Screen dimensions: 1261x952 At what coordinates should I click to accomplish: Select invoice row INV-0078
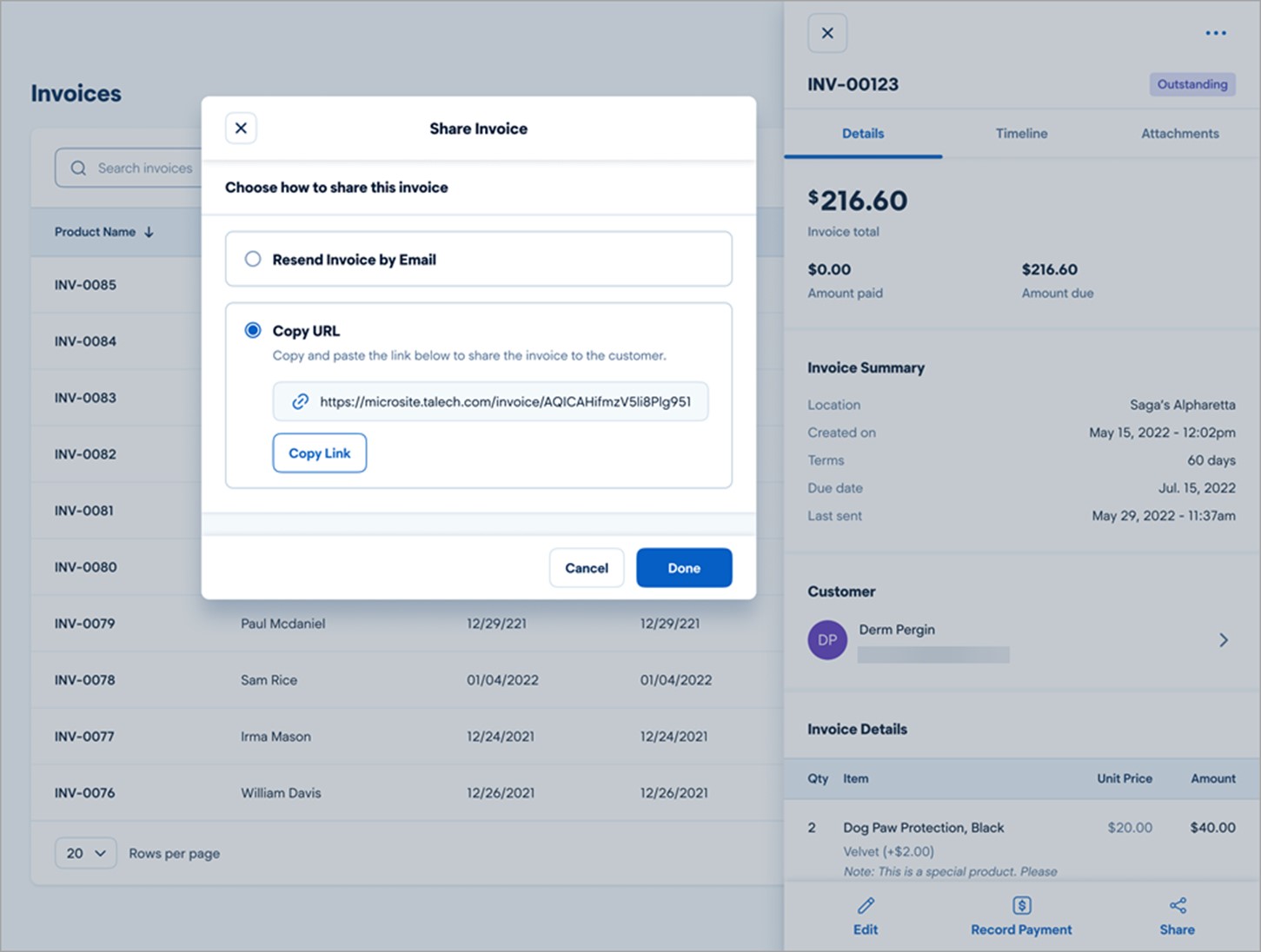(407, 680)
